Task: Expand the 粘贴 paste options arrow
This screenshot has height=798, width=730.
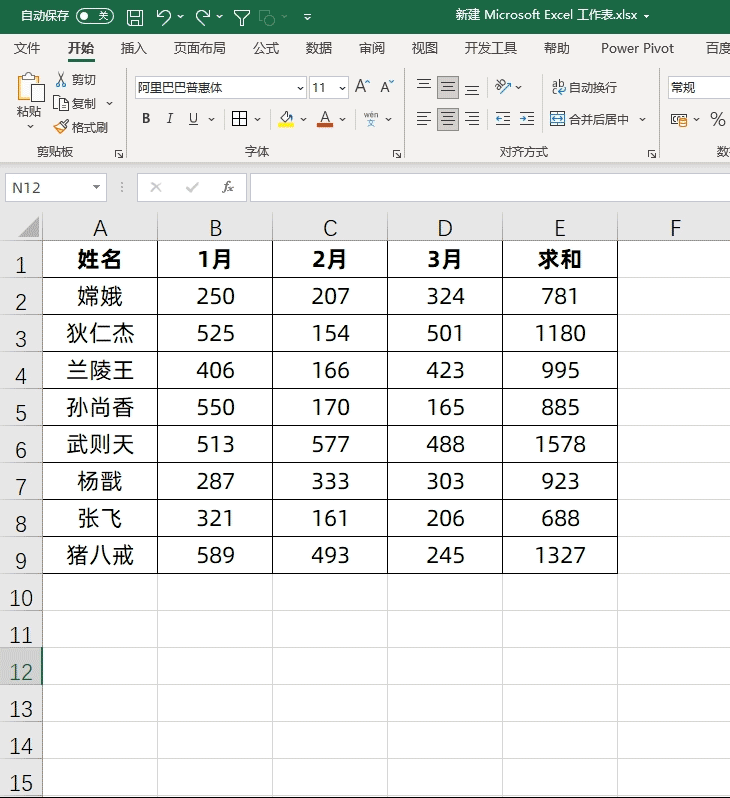Action: [30, 127]
